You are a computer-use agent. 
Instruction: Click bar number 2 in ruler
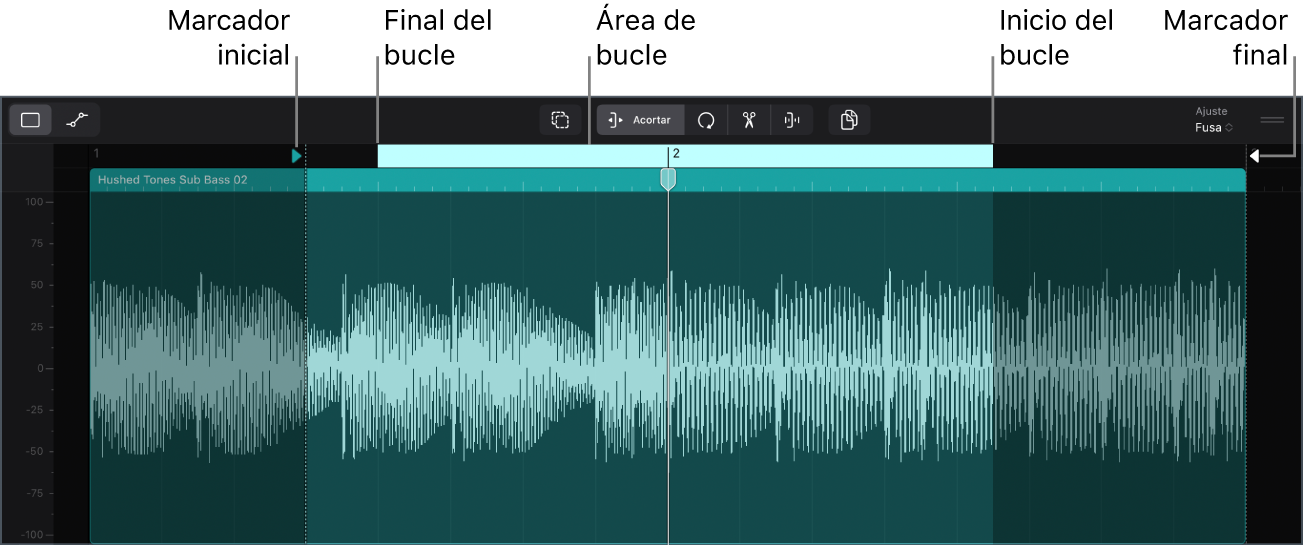(x=676, y=154)
